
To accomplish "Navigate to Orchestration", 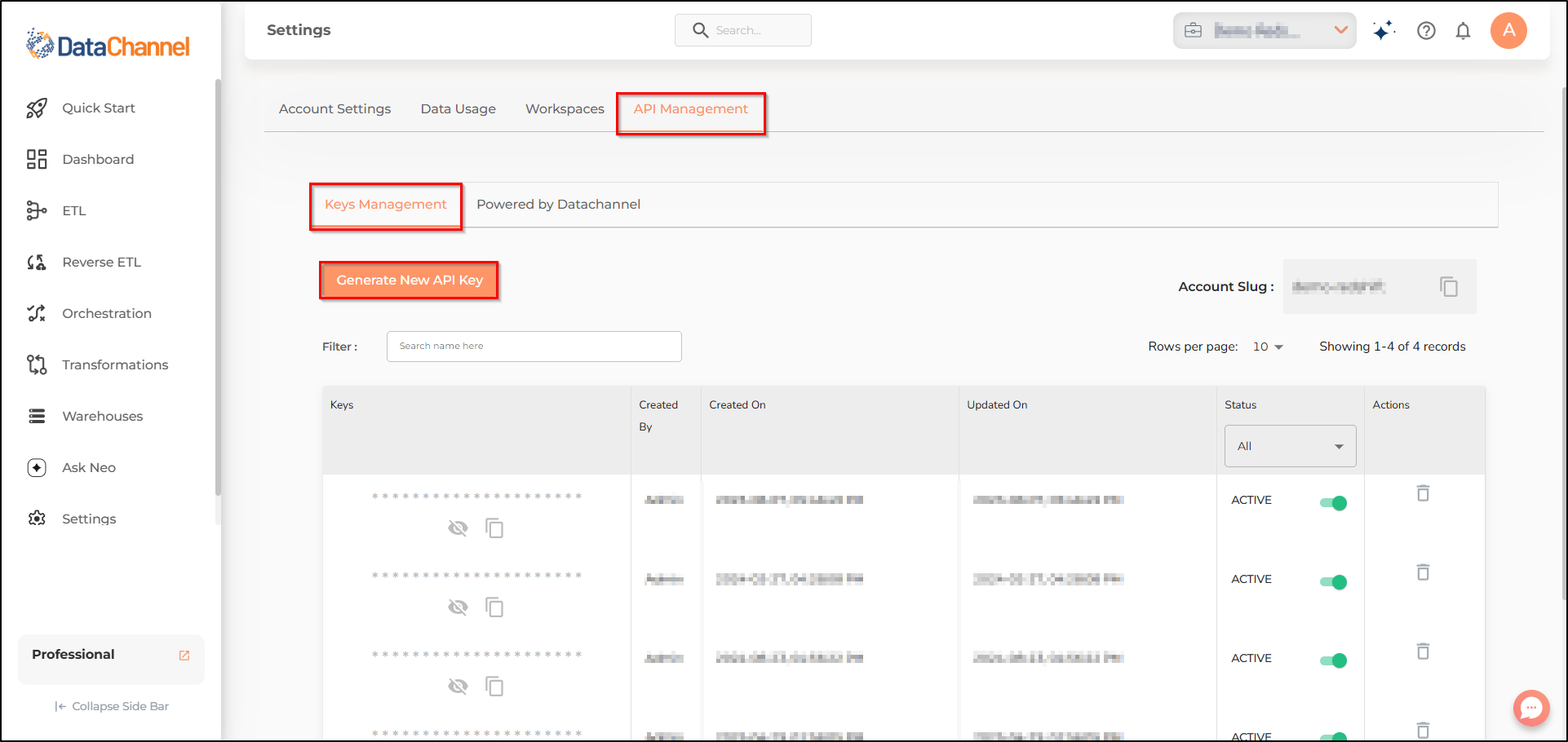I will click(88, 313).
